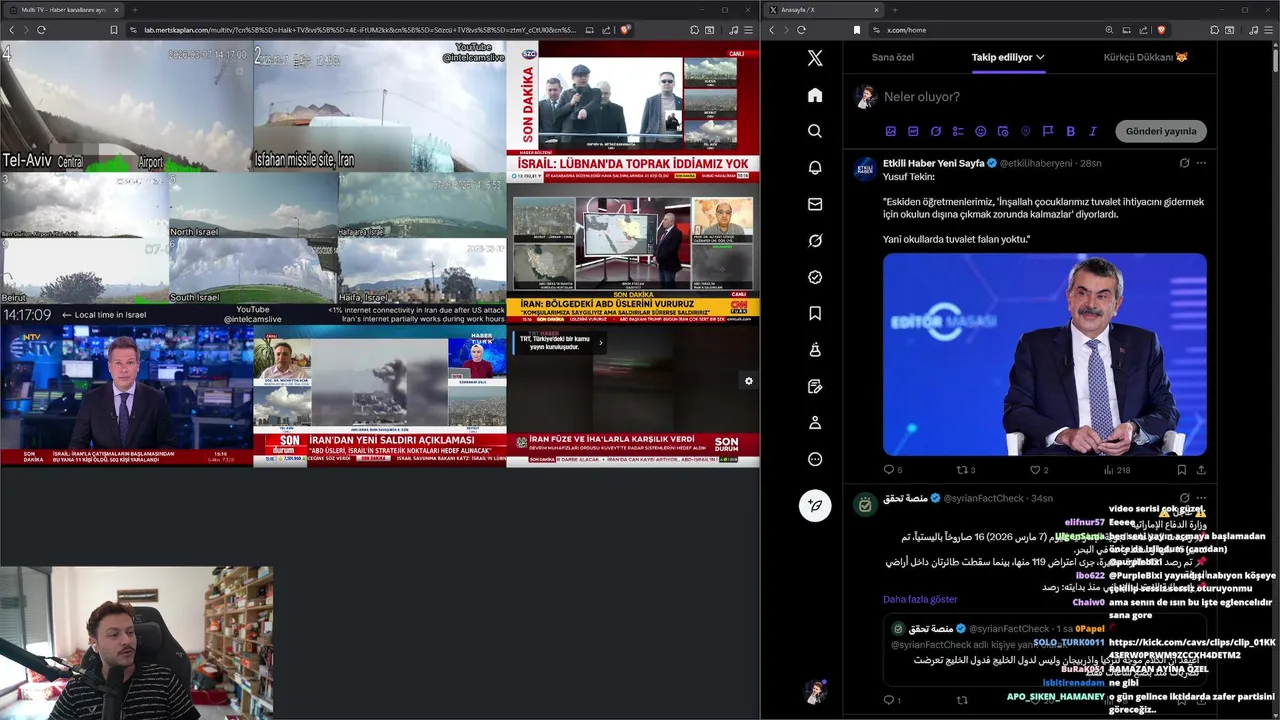Open Messages envelope in X sidebar
Image resolution: width=1280 pixels, height=720 pixels.
click(x=815, y=204)
